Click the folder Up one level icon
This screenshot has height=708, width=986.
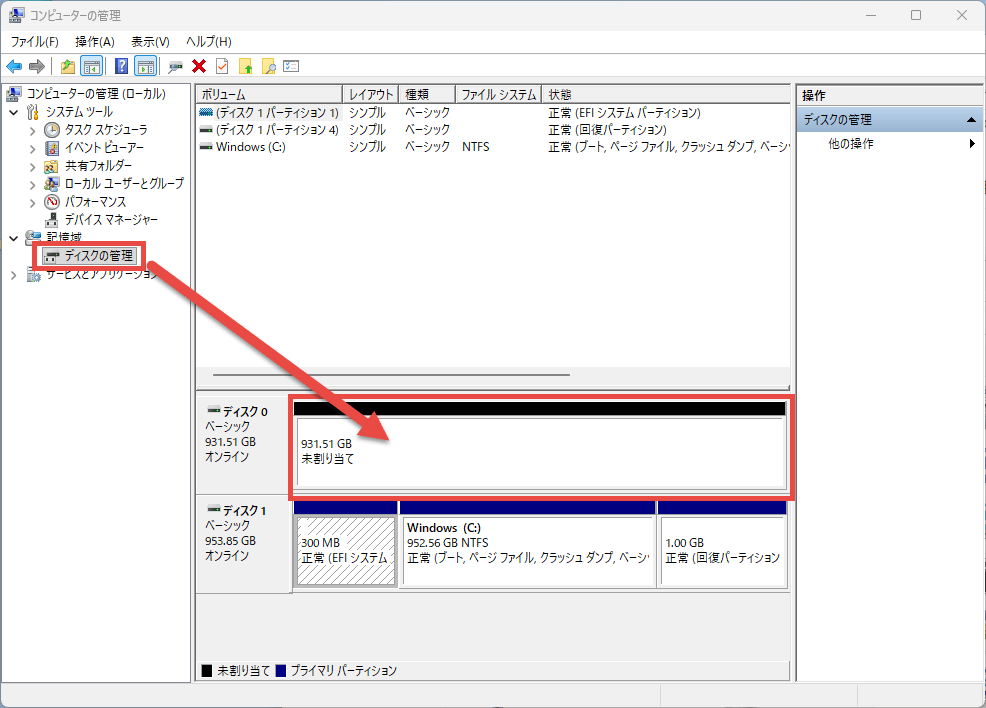pos(67,66)
